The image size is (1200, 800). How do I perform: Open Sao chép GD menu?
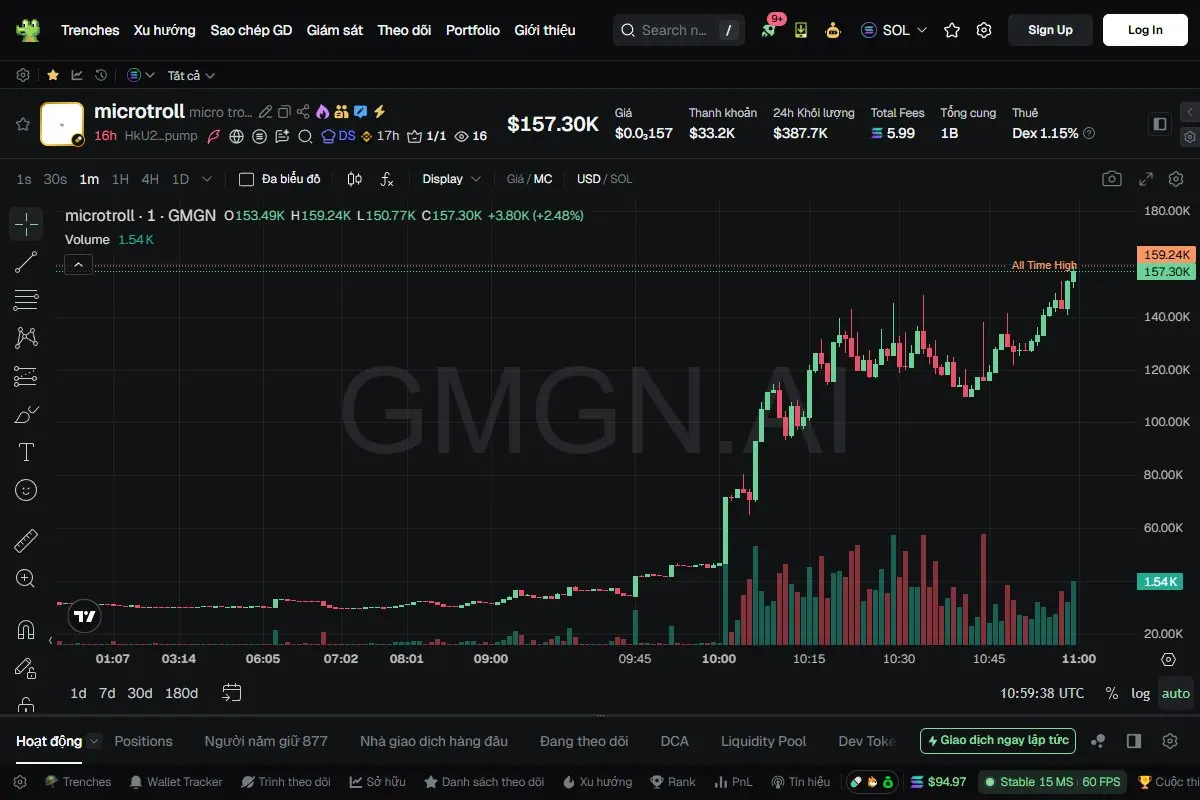pyautogui.click(x=251, y=30)
